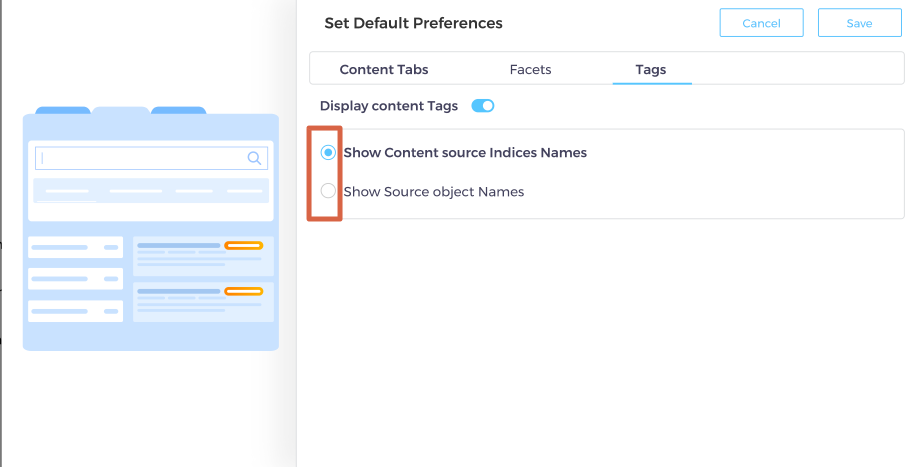Screen dimensions: 915x467
Task: Click the middle light tab of the preview illustration
Action: click(x=121, y=111)
